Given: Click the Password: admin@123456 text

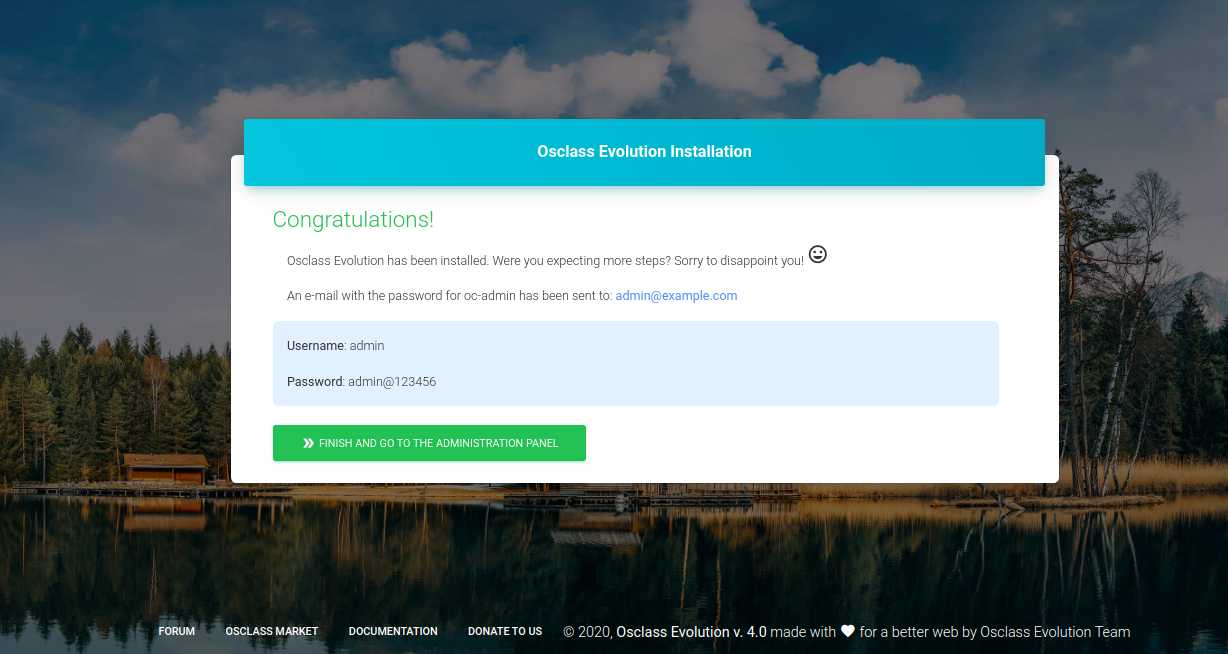Looking at the screenshot, I should tap(362, 382).
